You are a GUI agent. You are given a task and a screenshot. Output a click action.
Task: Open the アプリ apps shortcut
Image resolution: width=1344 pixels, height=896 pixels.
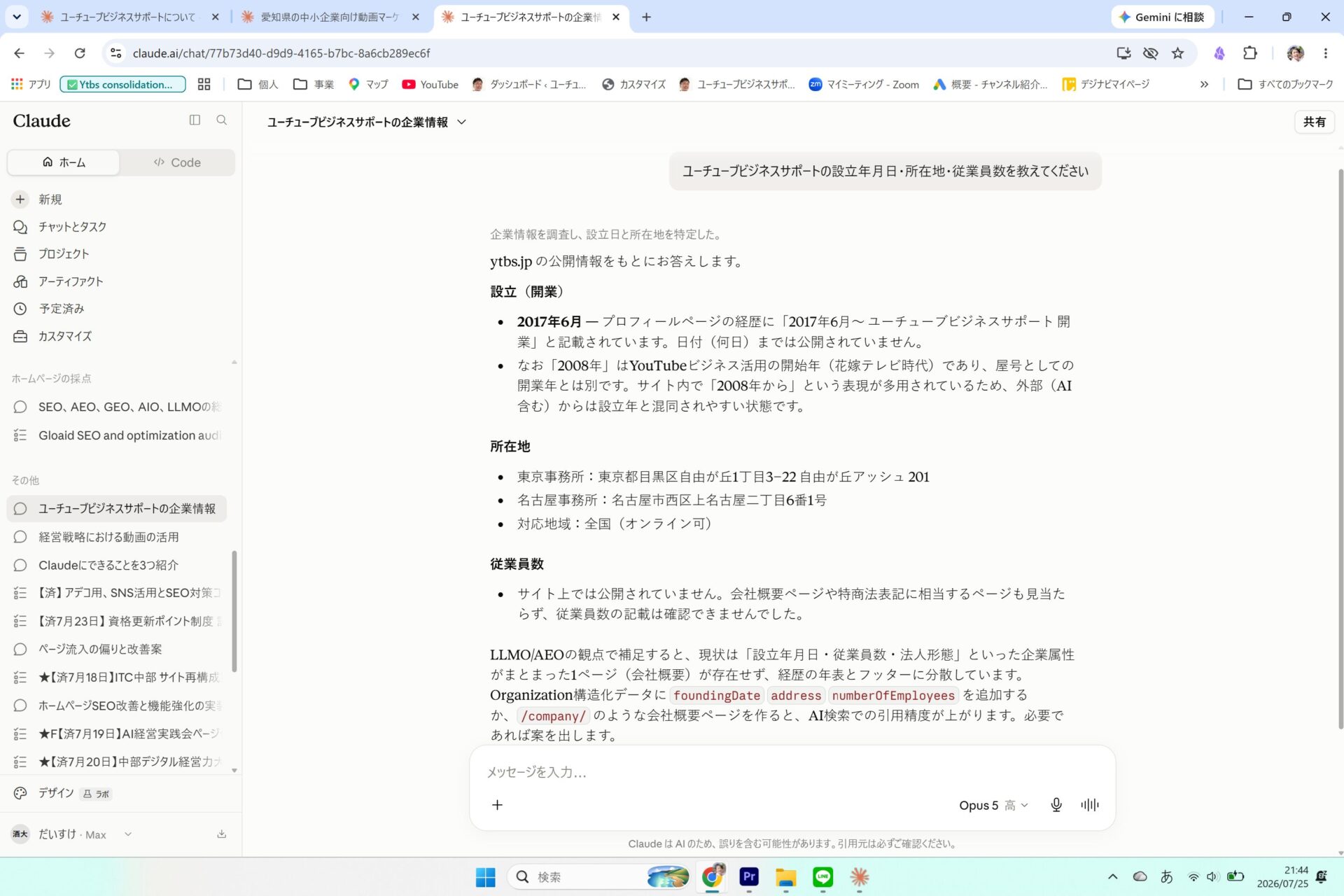point(31,85)
